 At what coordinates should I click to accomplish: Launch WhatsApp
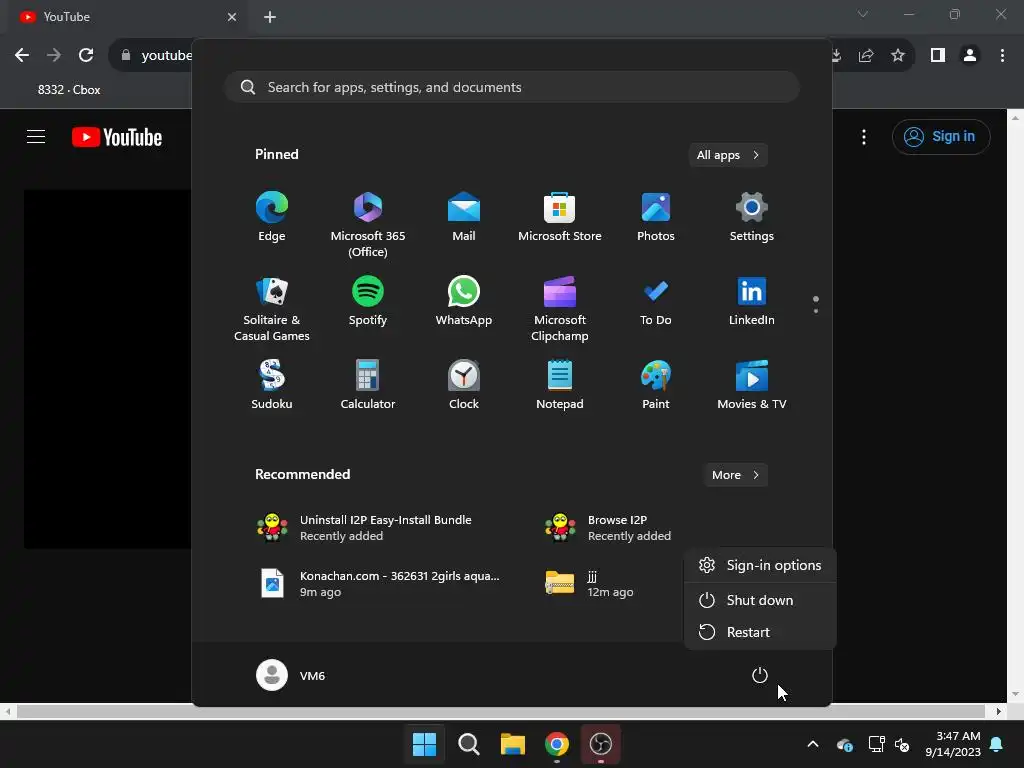click(x=464, y=301)
